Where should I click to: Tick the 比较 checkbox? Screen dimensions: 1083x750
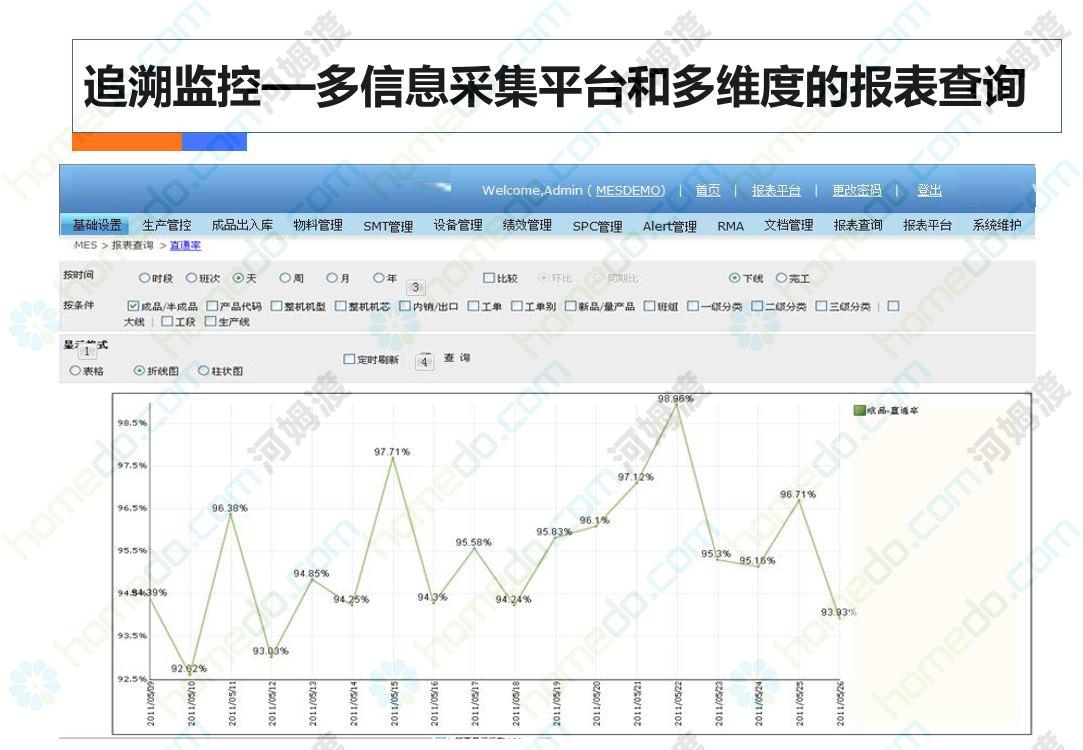pos(489,278)
